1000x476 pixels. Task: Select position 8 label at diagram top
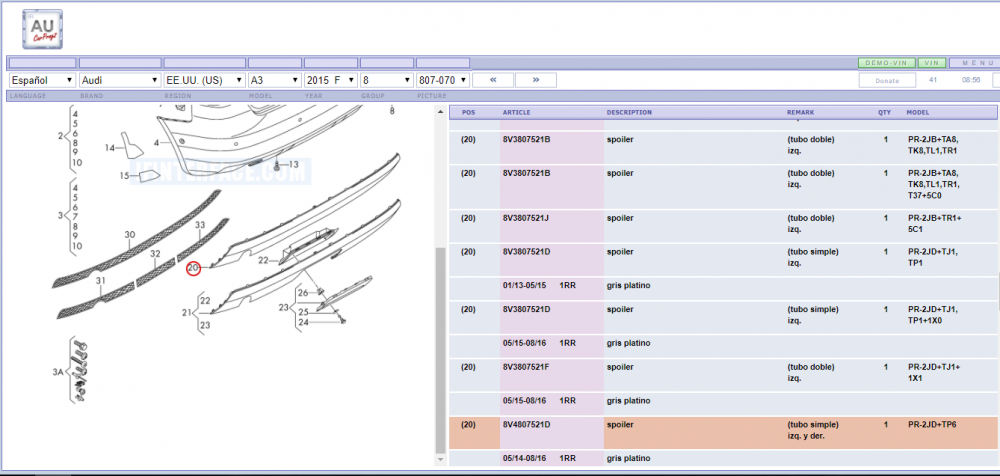point(392,111)
